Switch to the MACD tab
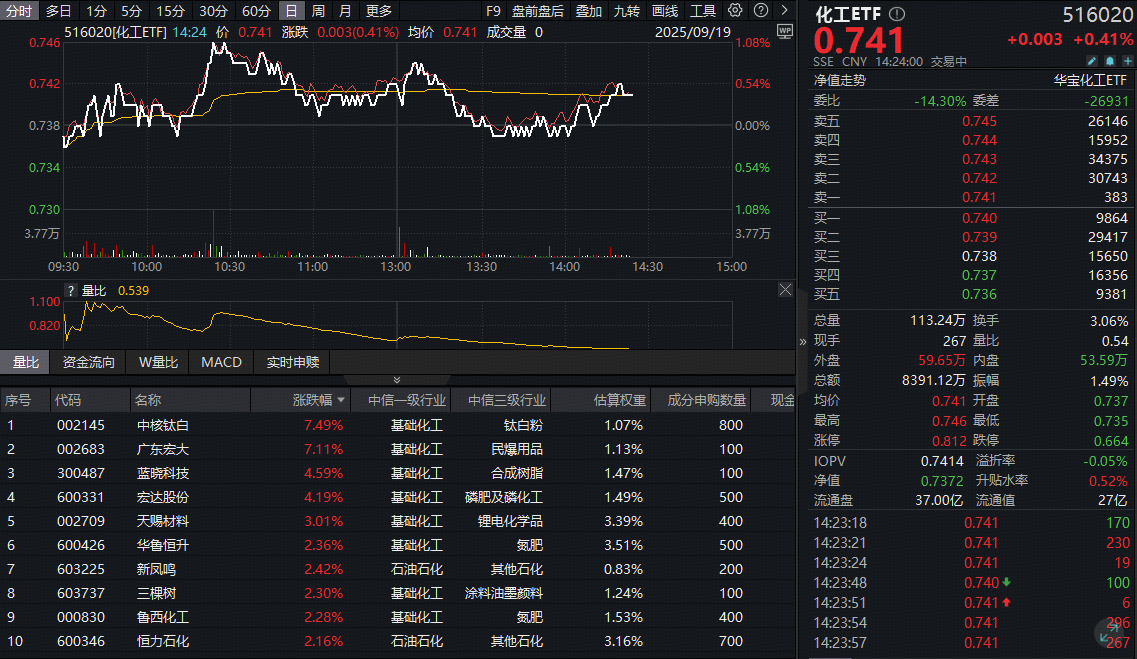The width and height of the screenshot is (1137, 659). point(221,362)
